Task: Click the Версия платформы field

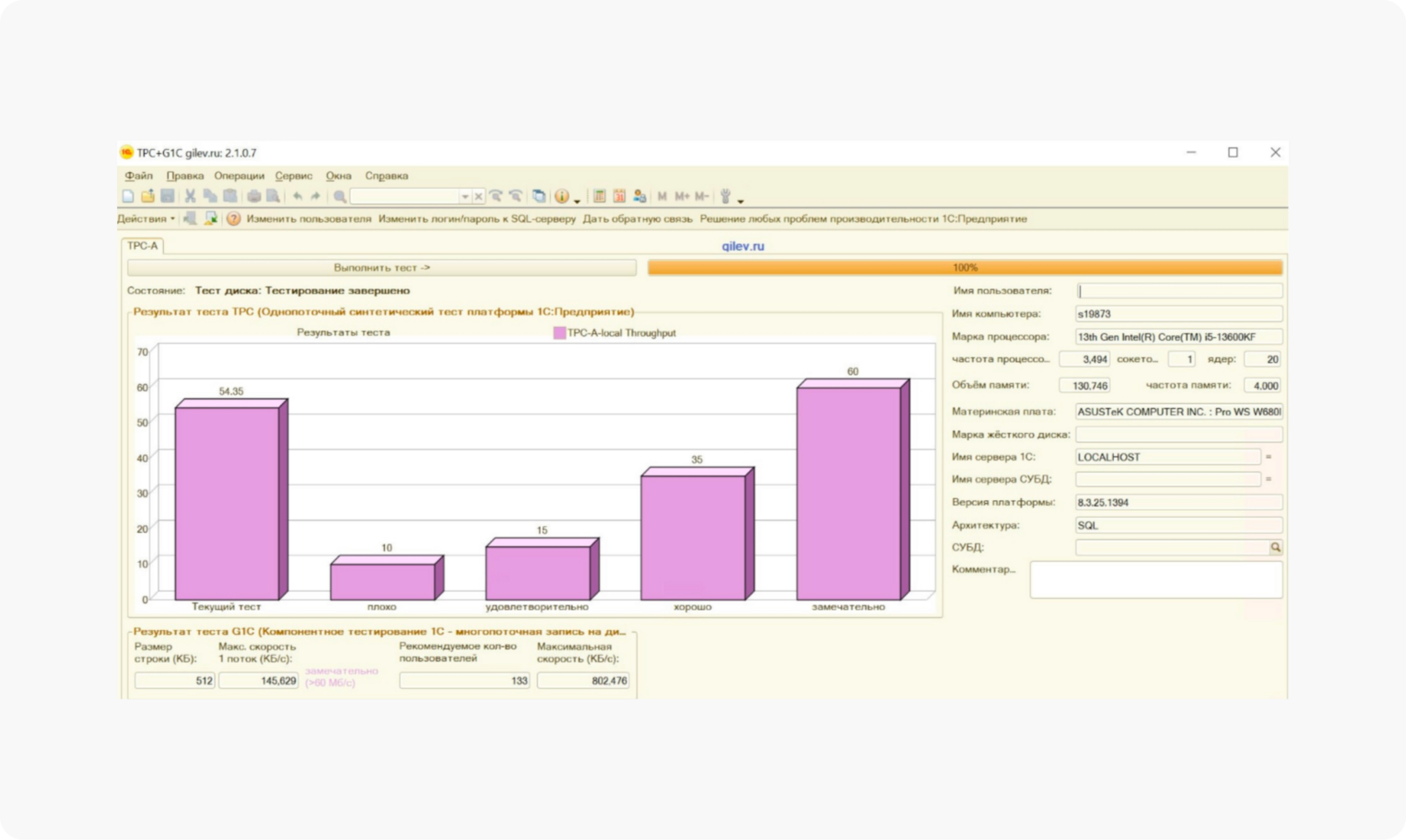Action: [1178, 503]
